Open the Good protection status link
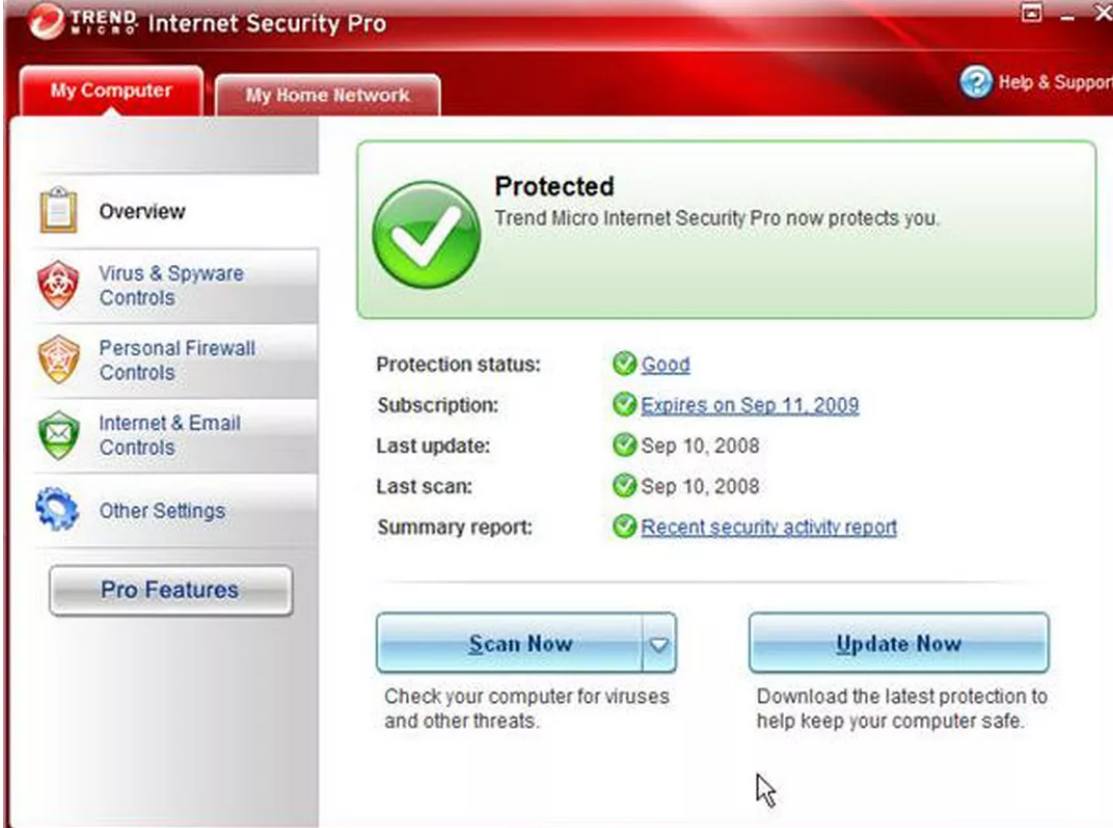The width and height of the screenshot is (1113, 828). [x=665, y=365]
